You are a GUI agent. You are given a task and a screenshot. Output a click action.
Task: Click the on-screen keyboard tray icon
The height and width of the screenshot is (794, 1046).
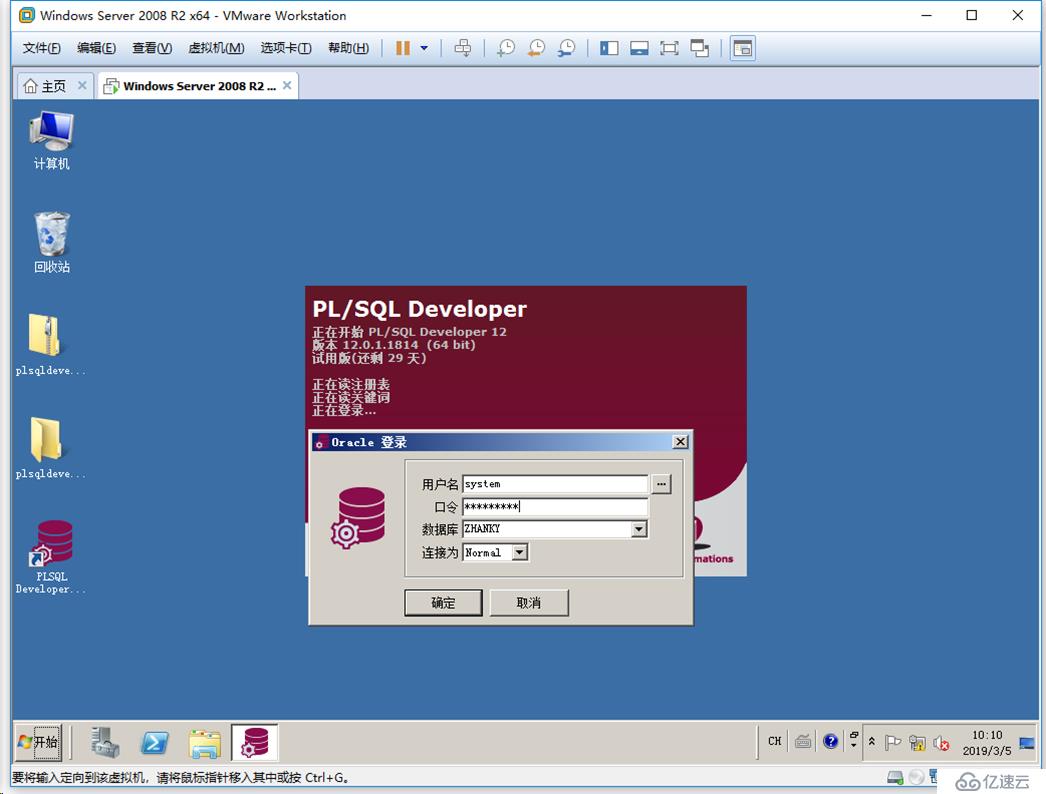(x=803, y=741)
